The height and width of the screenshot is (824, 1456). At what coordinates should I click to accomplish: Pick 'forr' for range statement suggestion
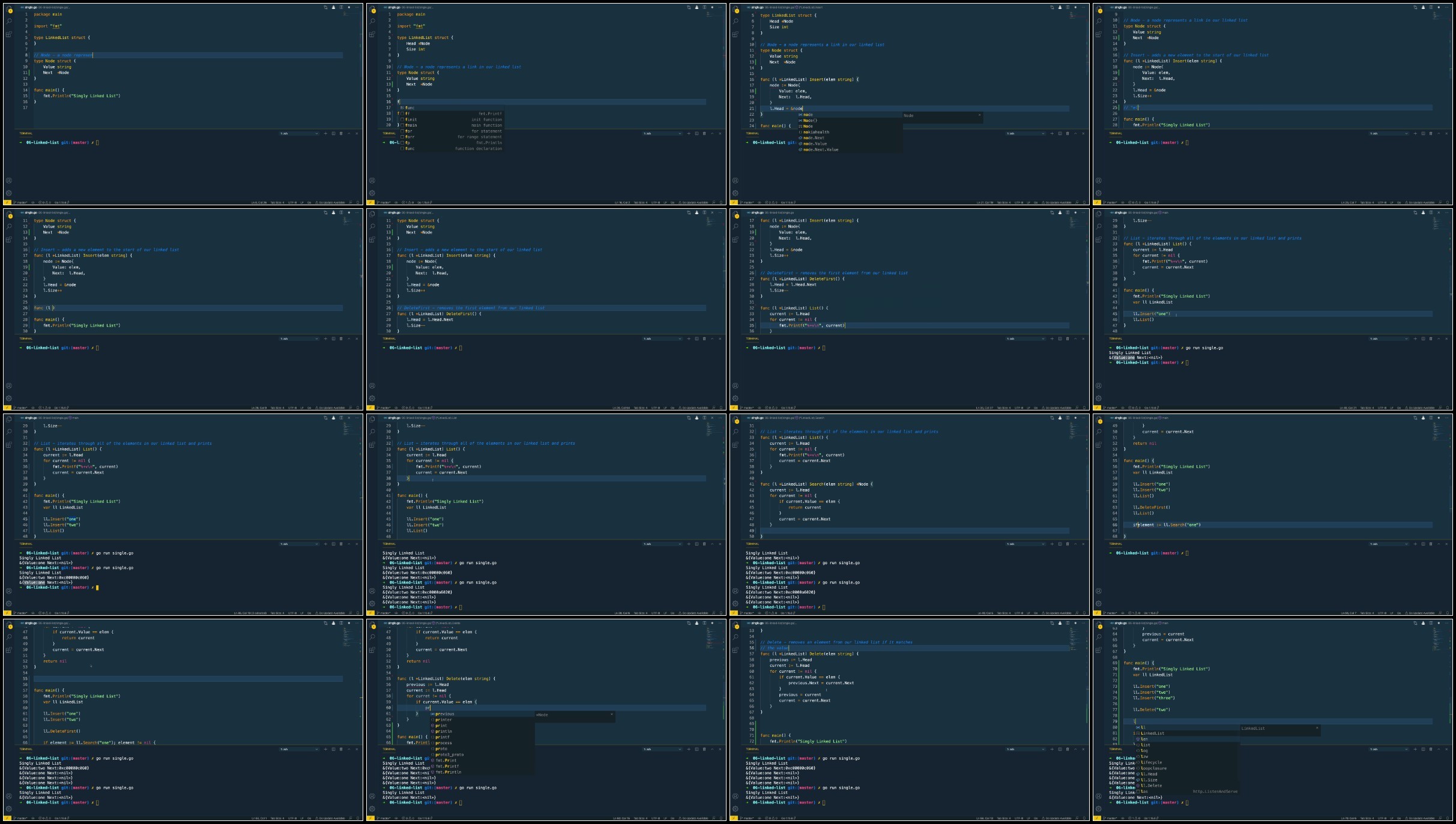409,137
